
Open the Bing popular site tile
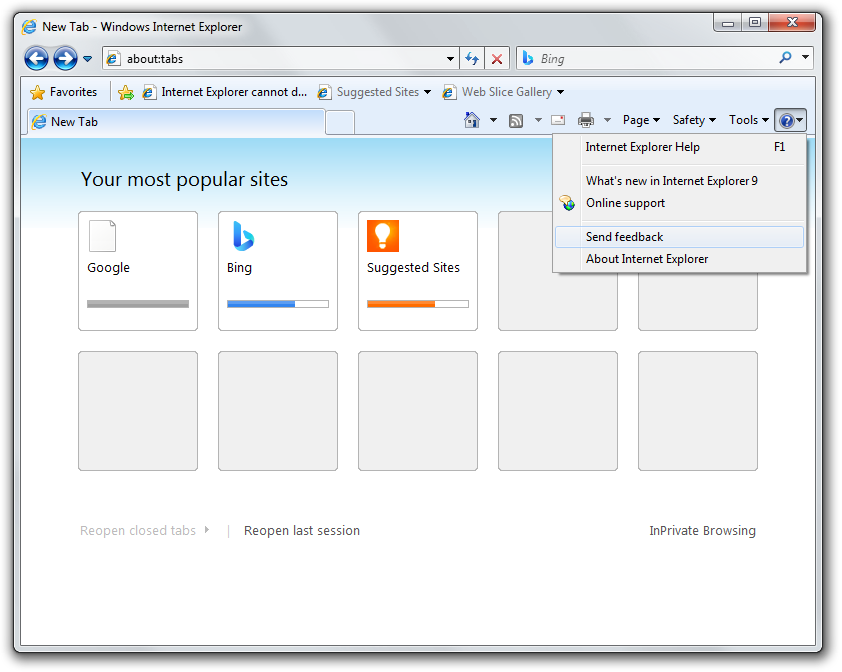click(x=278, y=271)
